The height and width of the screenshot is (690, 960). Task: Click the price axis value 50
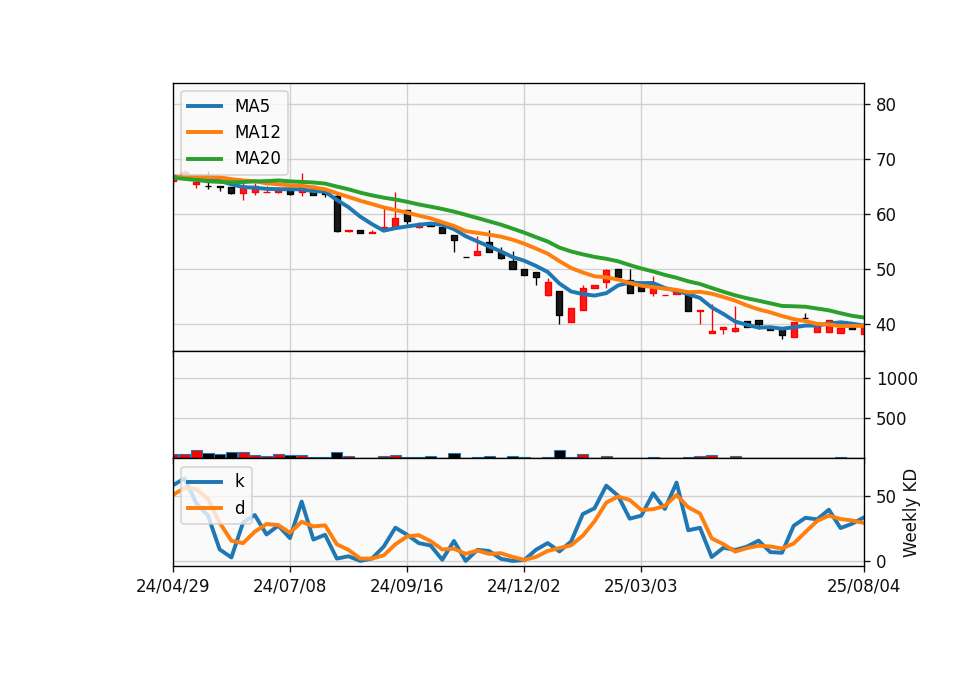click(x=886, y=270)
